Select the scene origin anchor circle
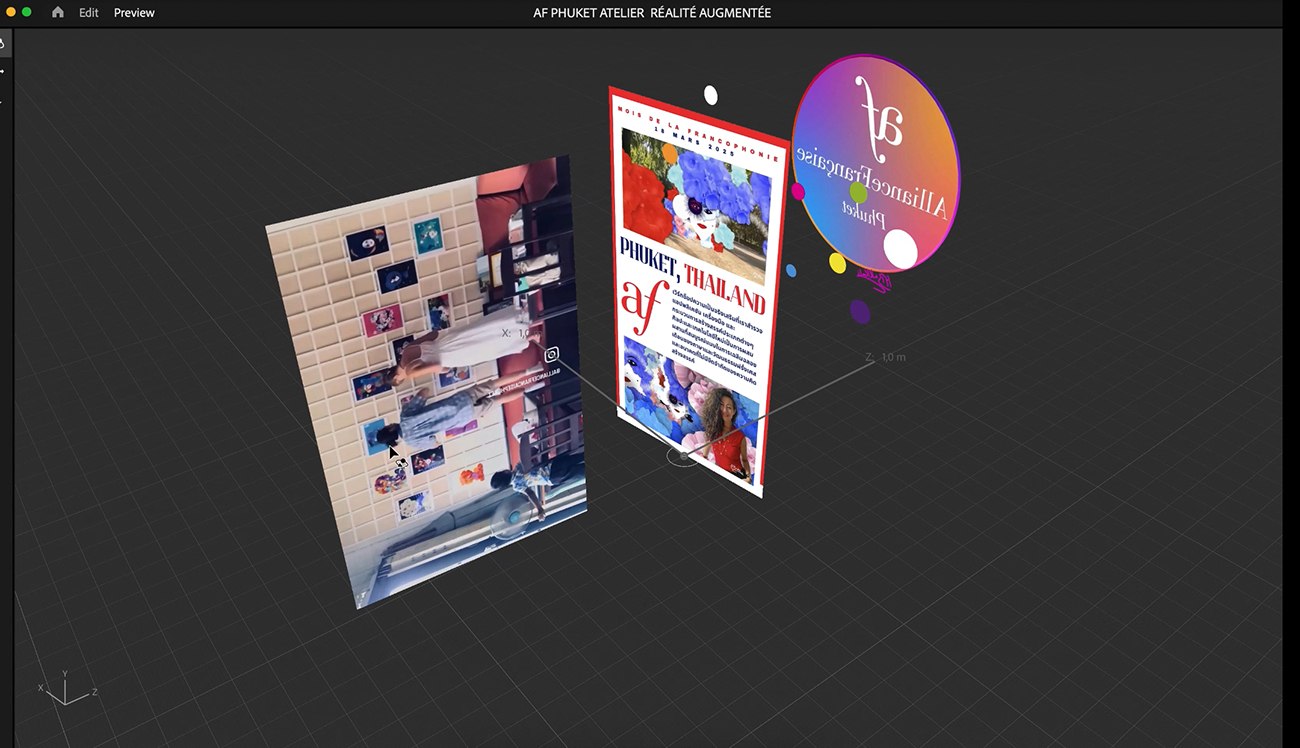The image size is (1300, 748). tap(684, 455)
